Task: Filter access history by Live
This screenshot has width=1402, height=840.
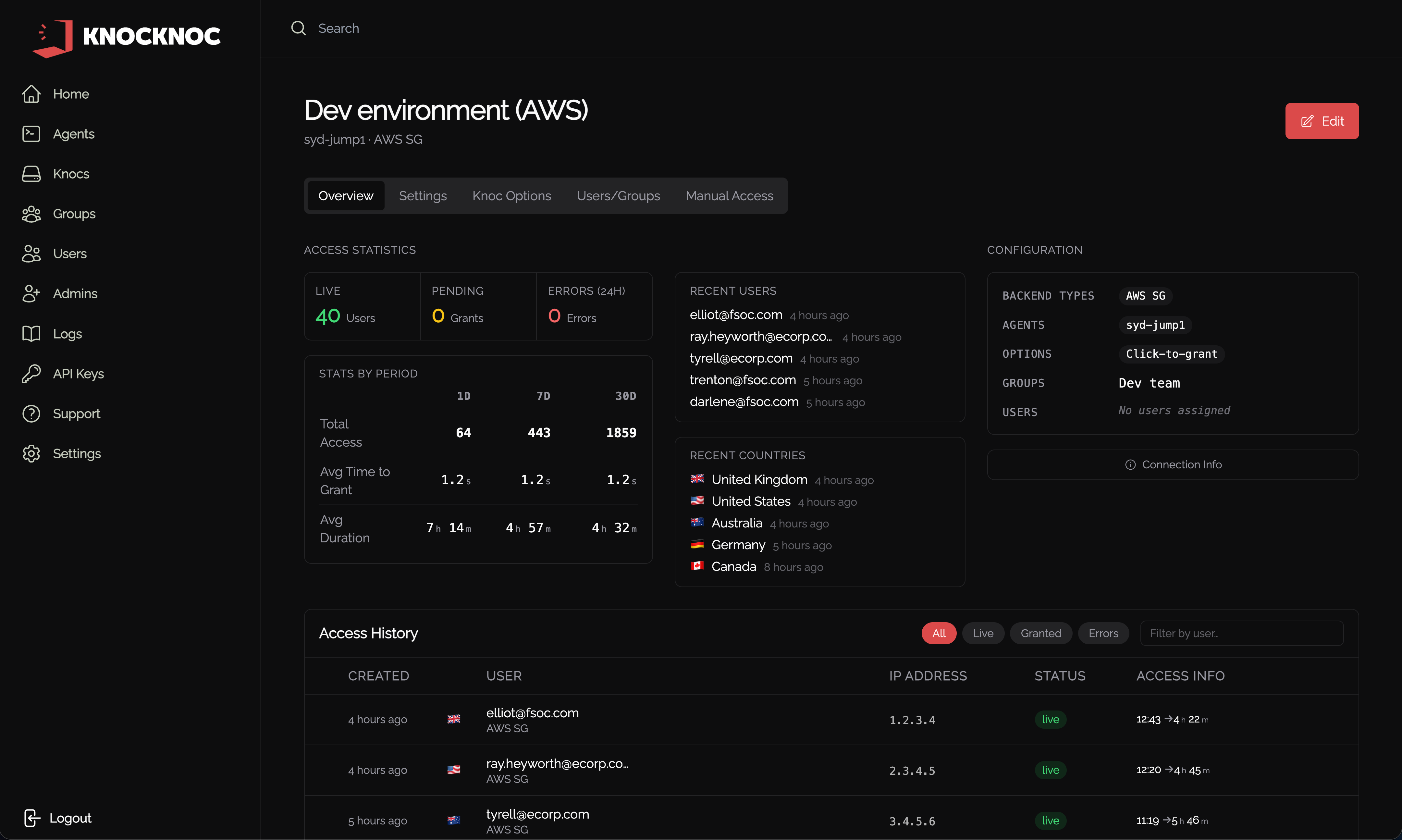Action: [983, 633]
